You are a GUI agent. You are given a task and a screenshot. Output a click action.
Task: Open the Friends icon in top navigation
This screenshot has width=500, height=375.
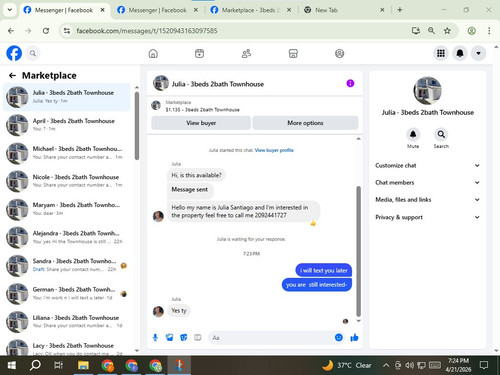click(246, 53)
